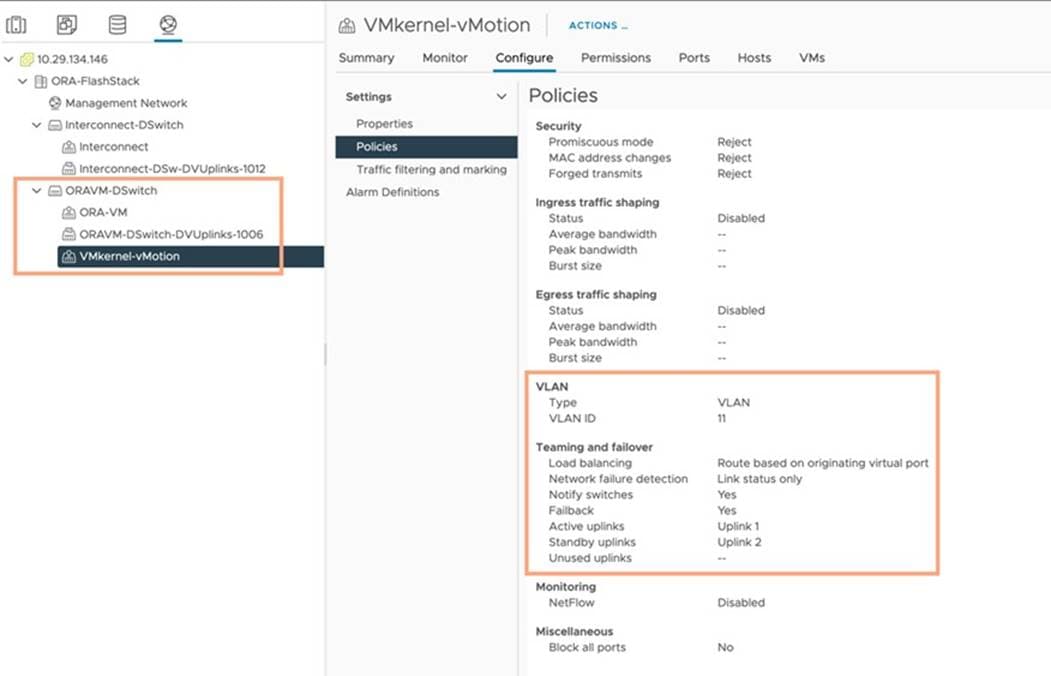
Task: Click the 'Teaming and failover' section heading
Action: 594,448
